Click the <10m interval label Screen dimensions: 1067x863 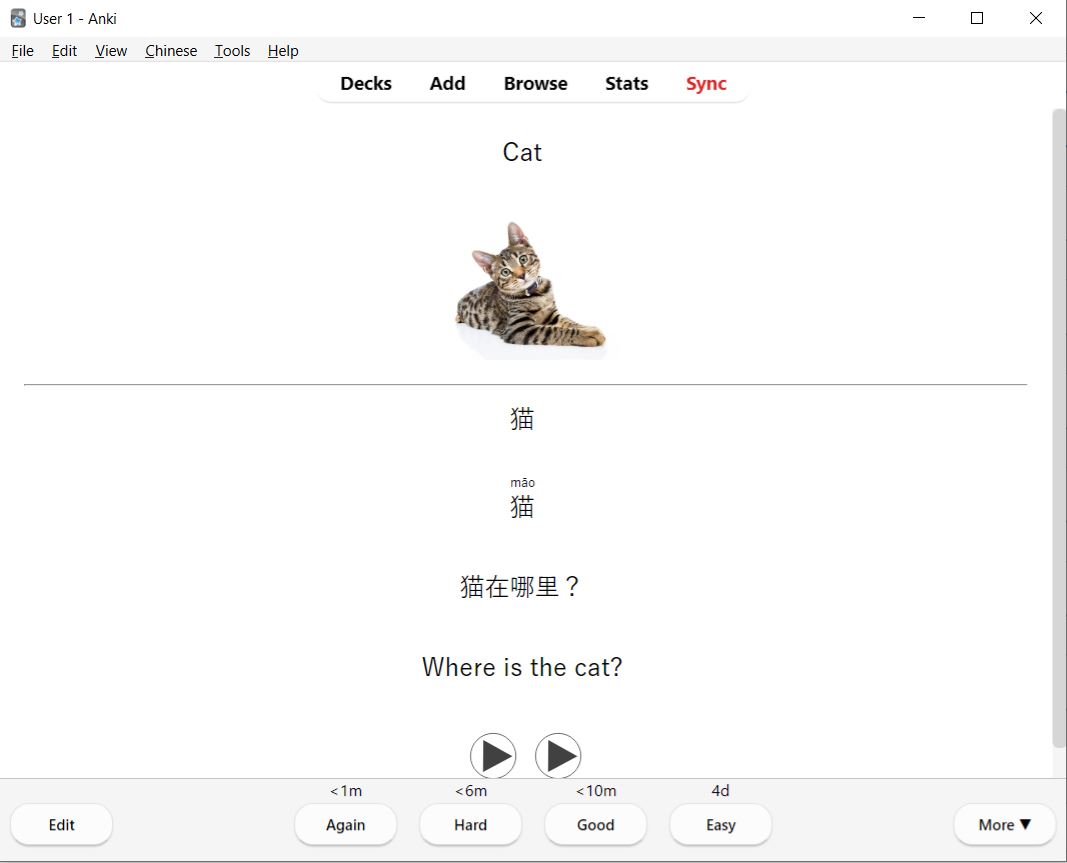point(595,791)
